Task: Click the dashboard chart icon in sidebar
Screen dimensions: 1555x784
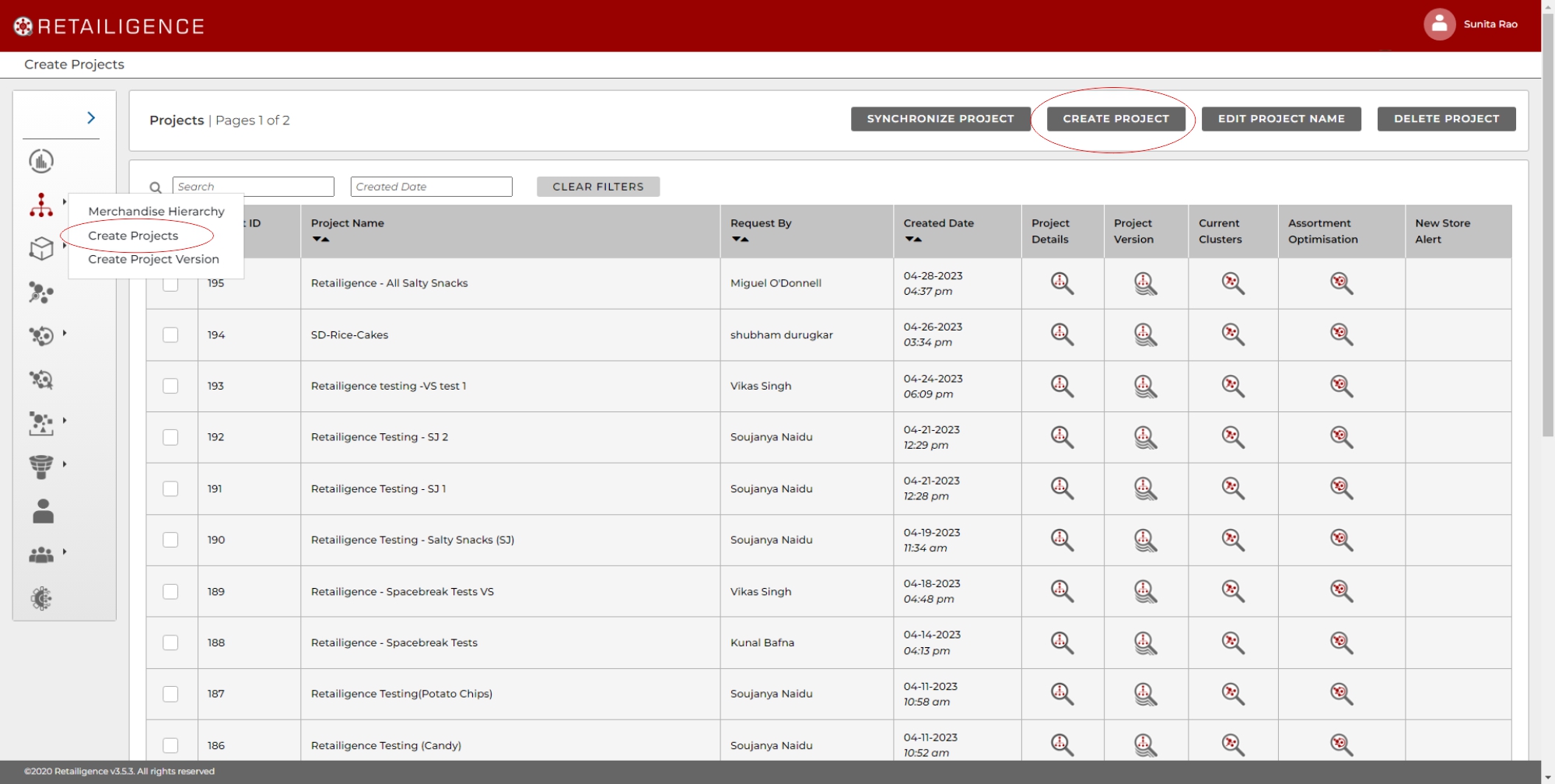Action: click(41, 161)
